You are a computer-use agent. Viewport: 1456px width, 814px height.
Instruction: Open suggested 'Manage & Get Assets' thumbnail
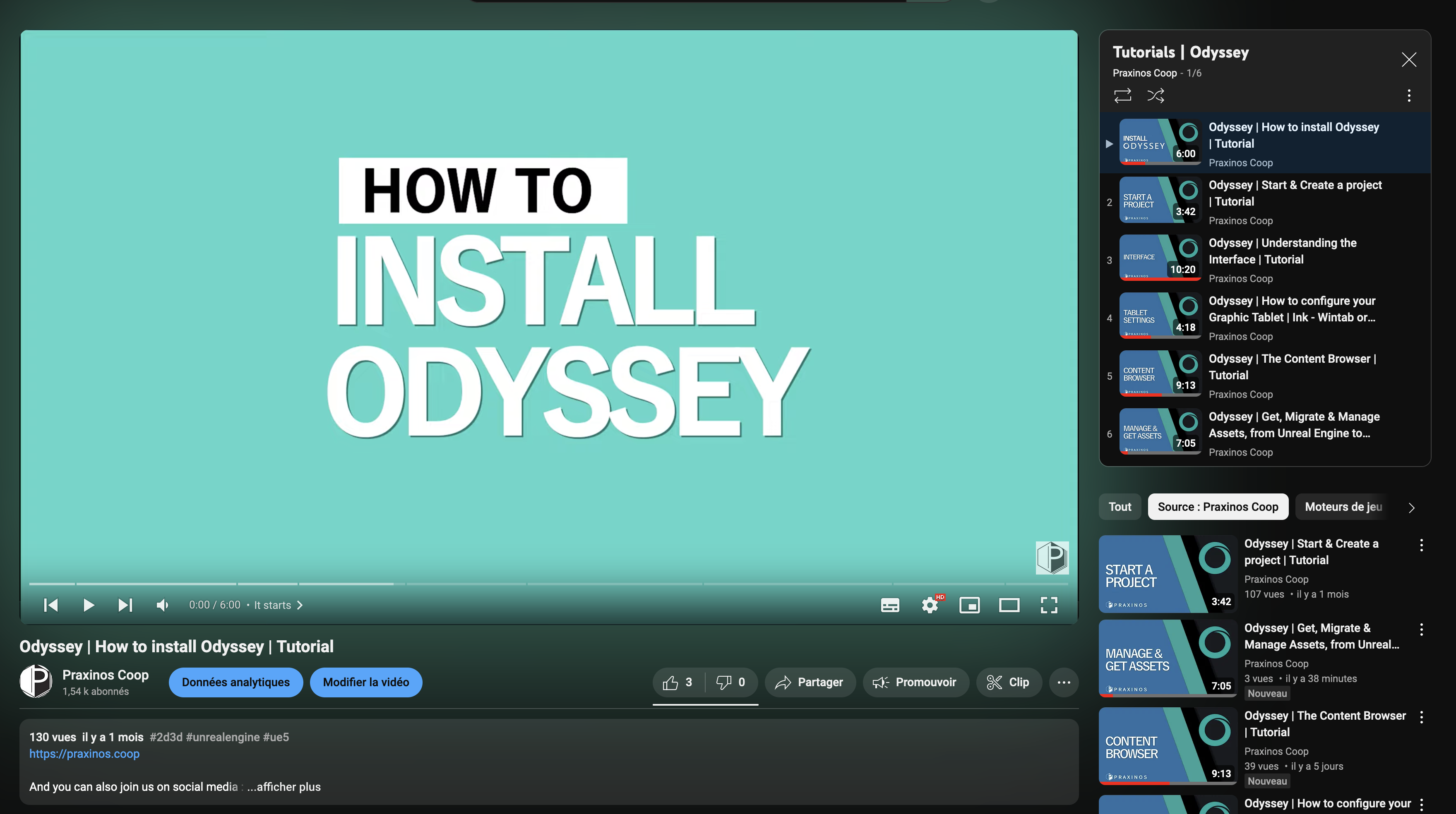[1168, 658]
